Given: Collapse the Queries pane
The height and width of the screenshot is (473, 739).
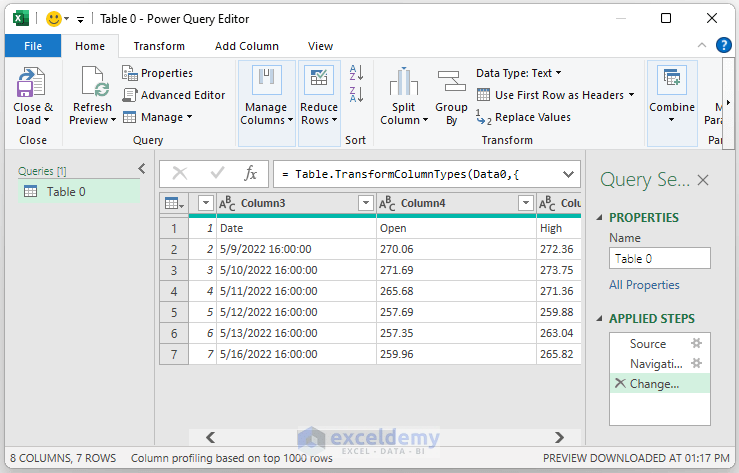Looking at the screenshot, I should pyautogui.click(x=142, y=169).
